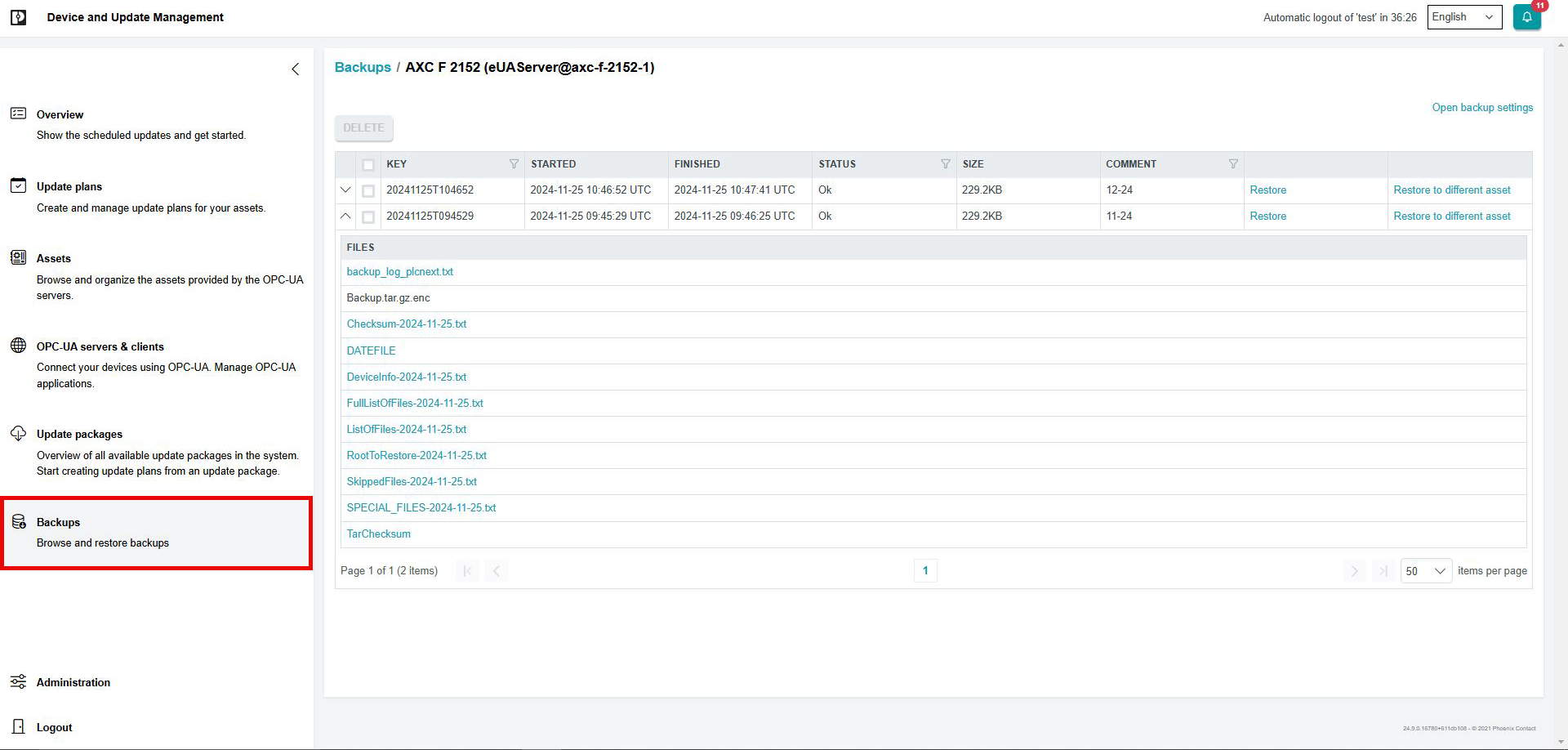Open the Update plans menu item
Screen dimensions: 1568x750
(69, 187)
